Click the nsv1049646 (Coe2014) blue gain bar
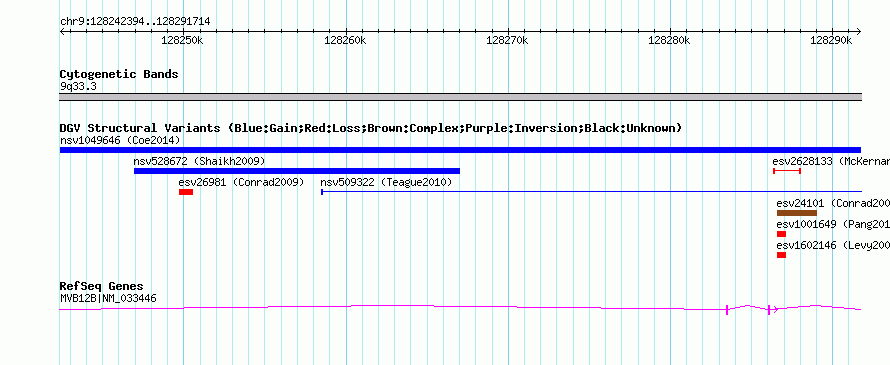The width and height of the screenshot is (890, 365). tap(460, 150)
